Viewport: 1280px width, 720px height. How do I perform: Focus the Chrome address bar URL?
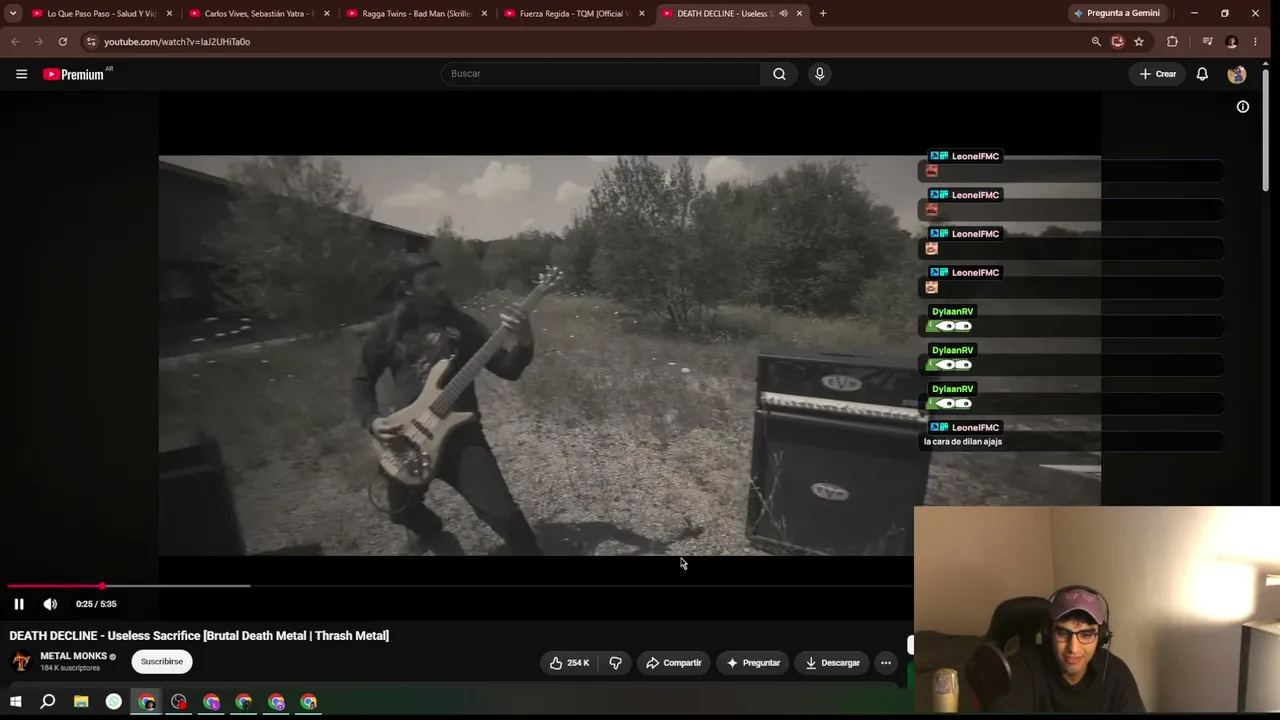(177, 42)
